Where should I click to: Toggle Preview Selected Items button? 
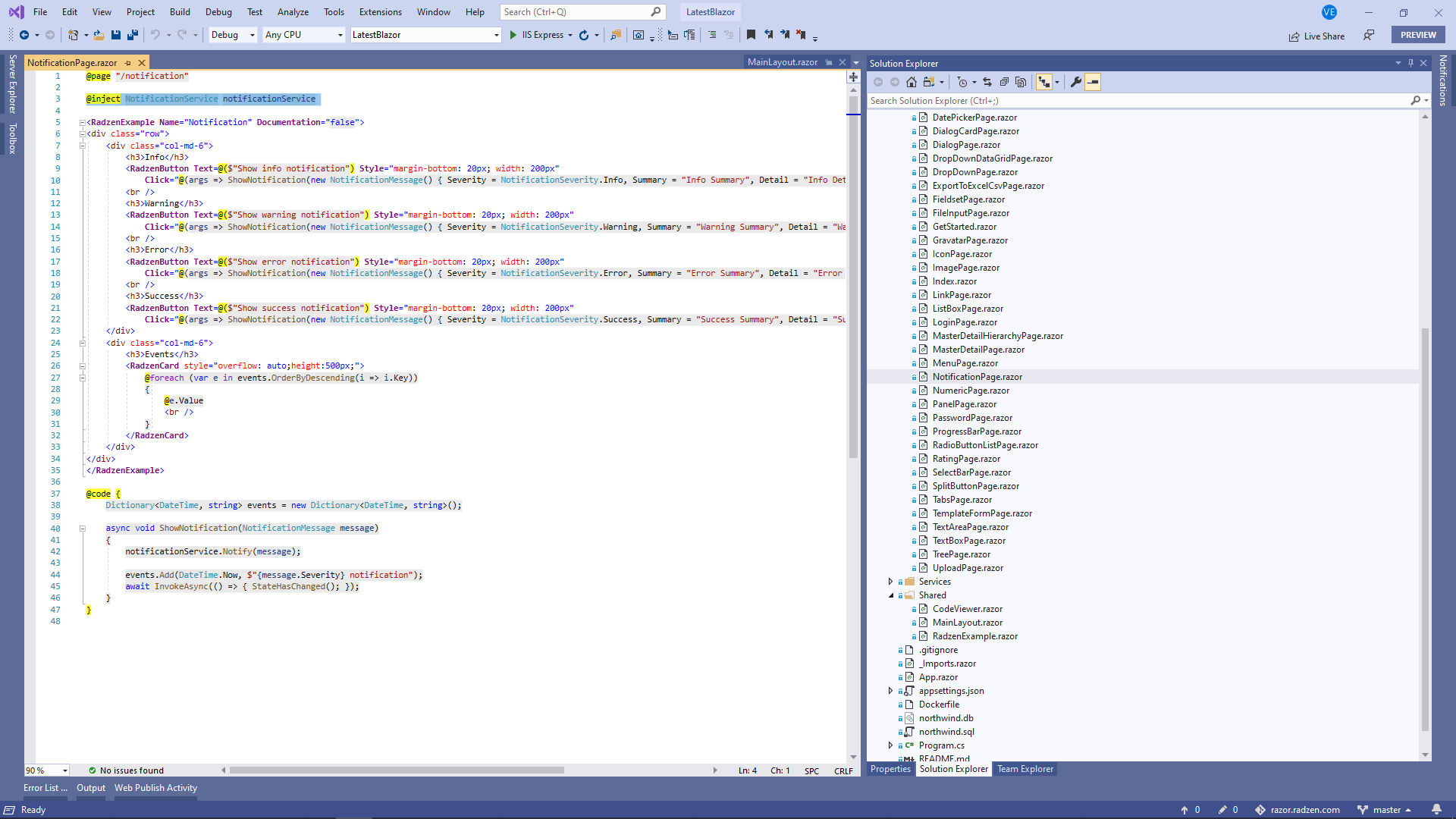pyautogui.click(x=1093, y=82)
